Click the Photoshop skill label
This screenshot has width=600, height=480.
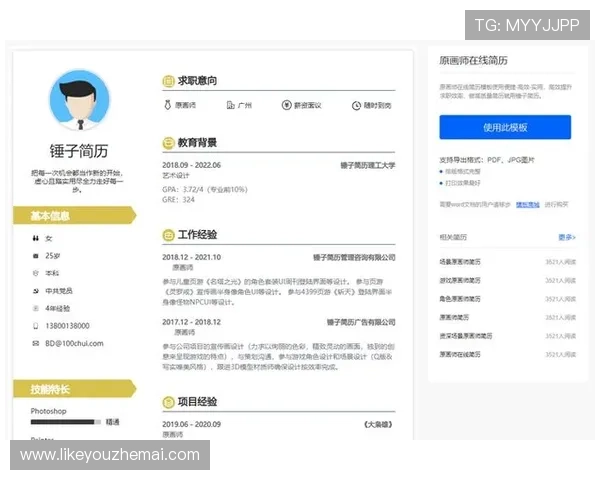[48, 411]
